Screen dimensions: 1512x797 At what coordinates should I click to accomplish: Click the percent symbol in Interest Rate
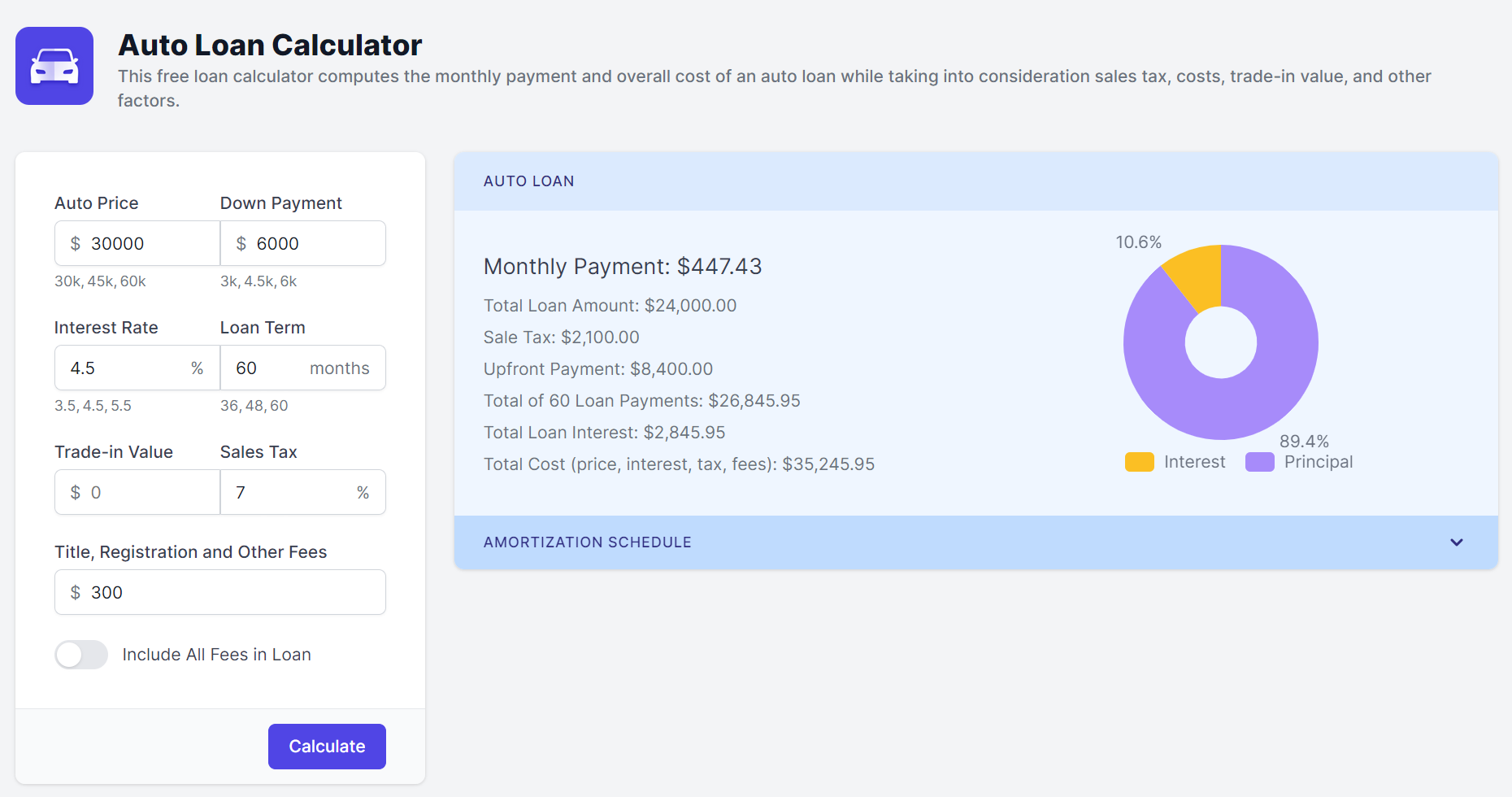(197, 368)
